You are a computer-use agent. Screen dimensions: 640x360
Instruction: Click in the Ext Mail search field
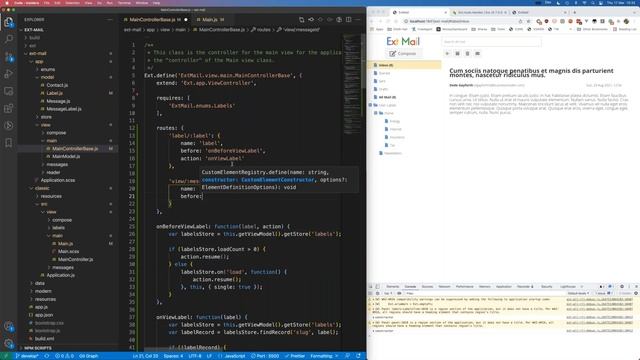pyautogui.click(x=491, y=42)
